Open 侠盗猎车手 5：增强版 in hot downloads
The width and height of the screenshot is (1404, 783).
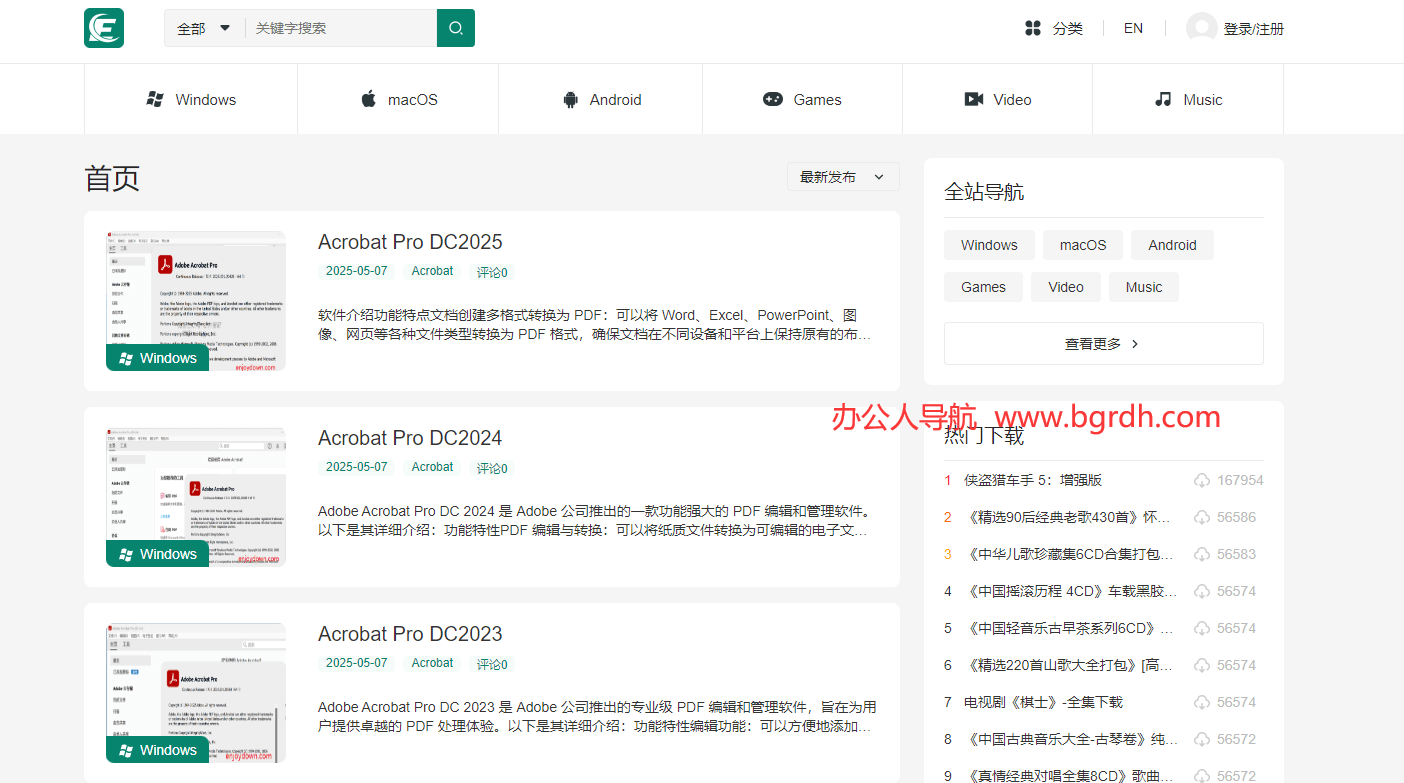coord(1033,480)
